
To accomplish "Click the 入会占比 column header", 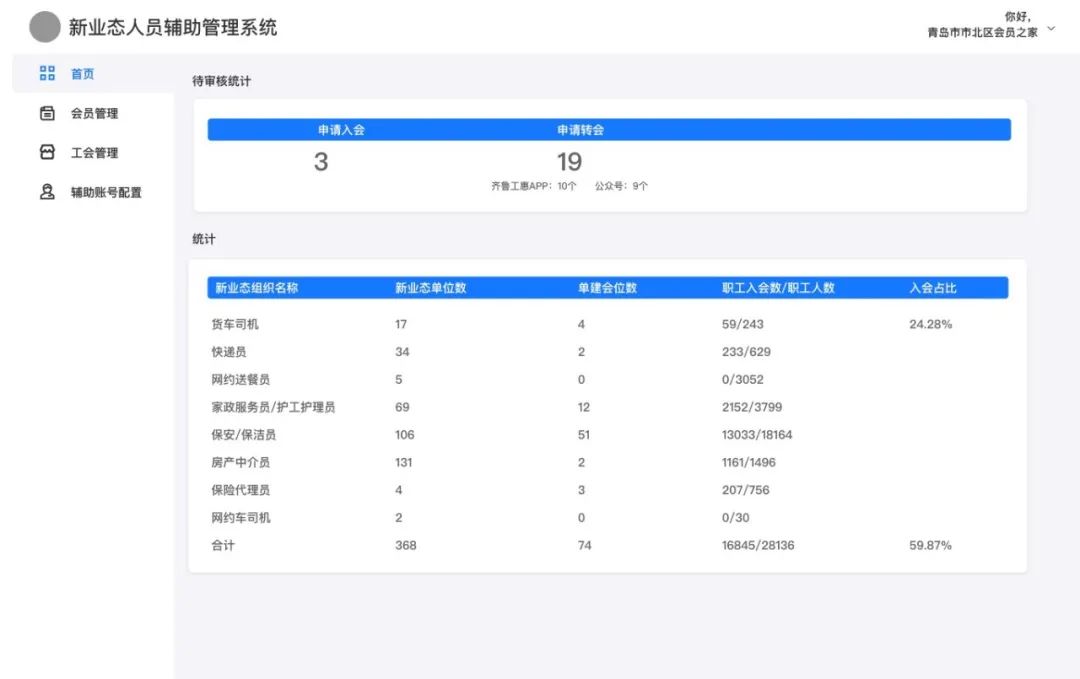I will (x=932, y=288).
